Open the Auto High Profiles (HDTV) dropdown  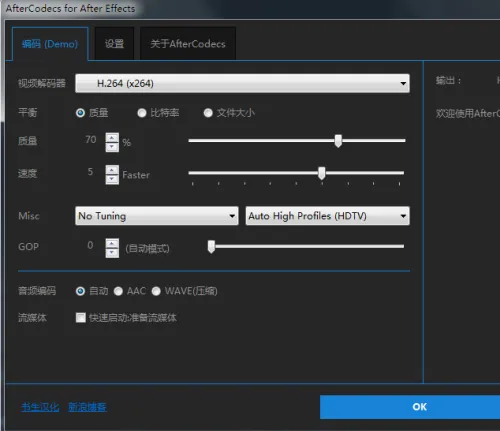coord(328,216)
